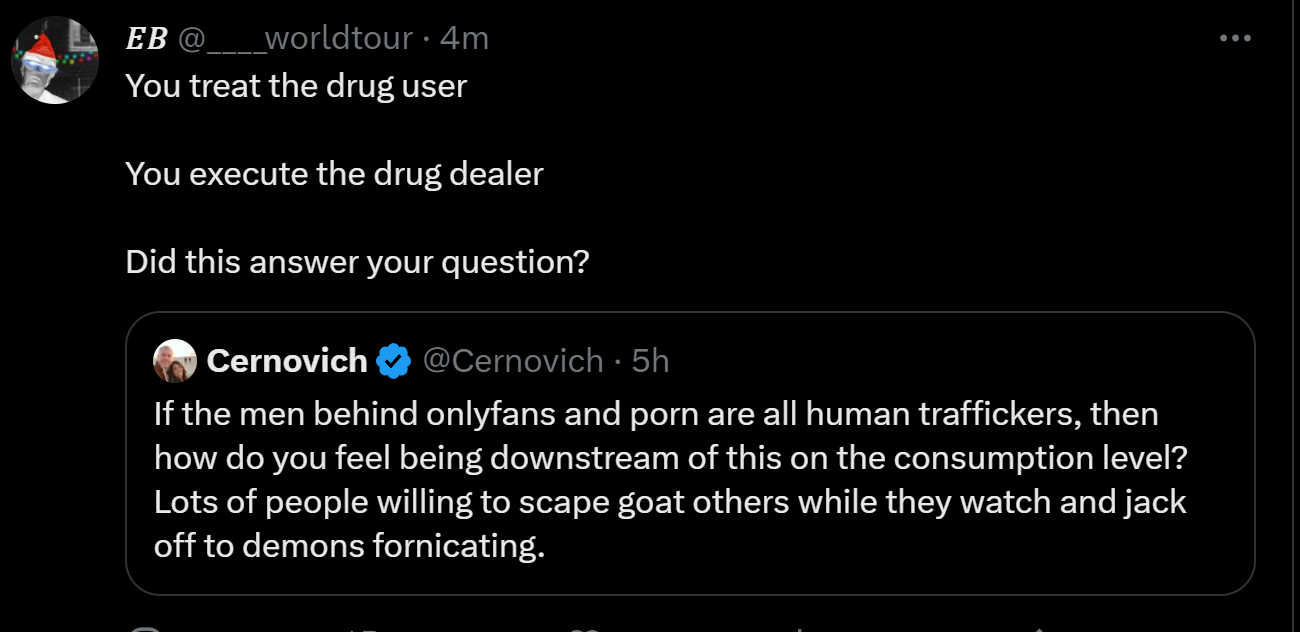1300x632 pixels.
Task: Open the post via the 4m timestamp
Action: pyautogui.click(x=464, y=39)
